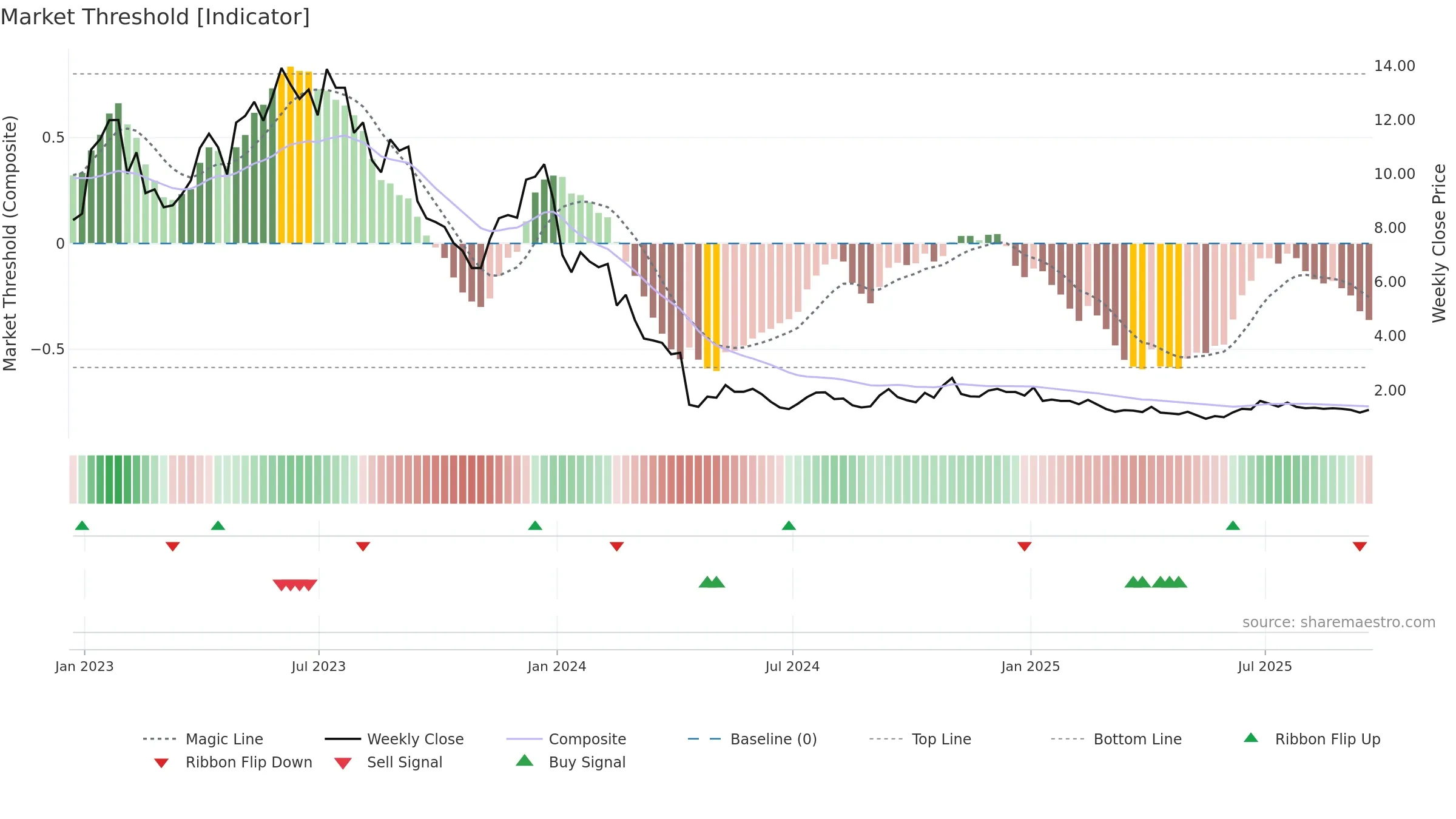This screenshot has height=819, width=1456.
Task: Toggle the Sell Signal legend entry
Action: pos(388,762)
